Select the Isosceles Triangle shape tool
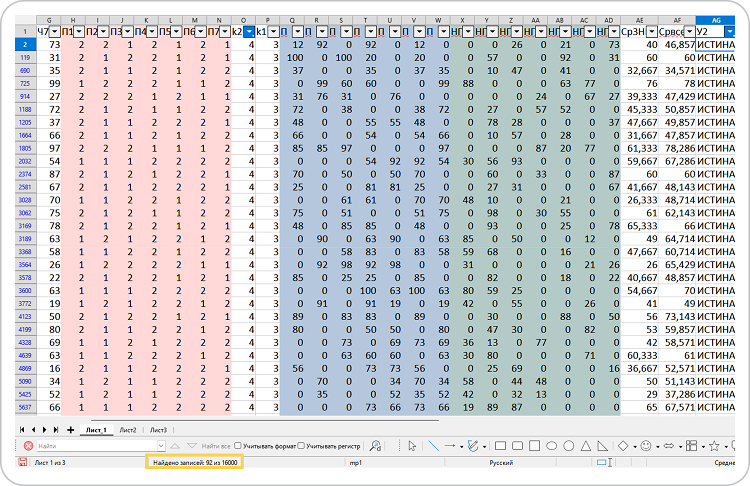Viewport: 750px width, 486px height. tap(585, 446)
